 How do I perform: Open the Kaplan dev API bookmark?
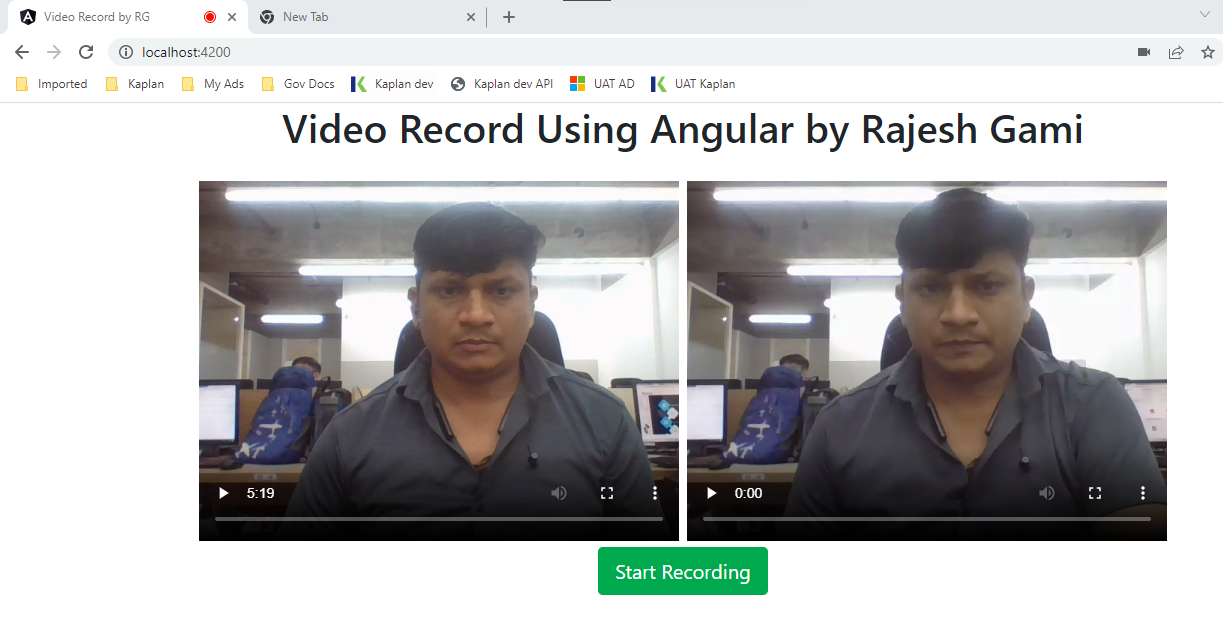(x=501, y=84)
